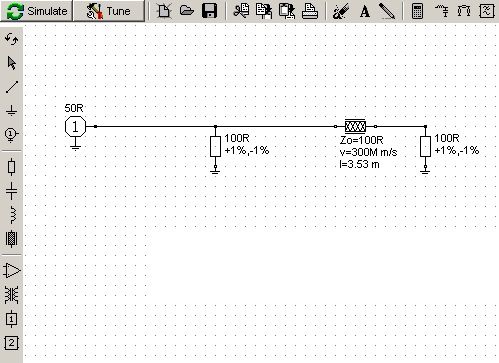The width and height of the screenshot is (499, 363).
Task: Select the Zo=100R transmission line element
Action: coord(355,127)
